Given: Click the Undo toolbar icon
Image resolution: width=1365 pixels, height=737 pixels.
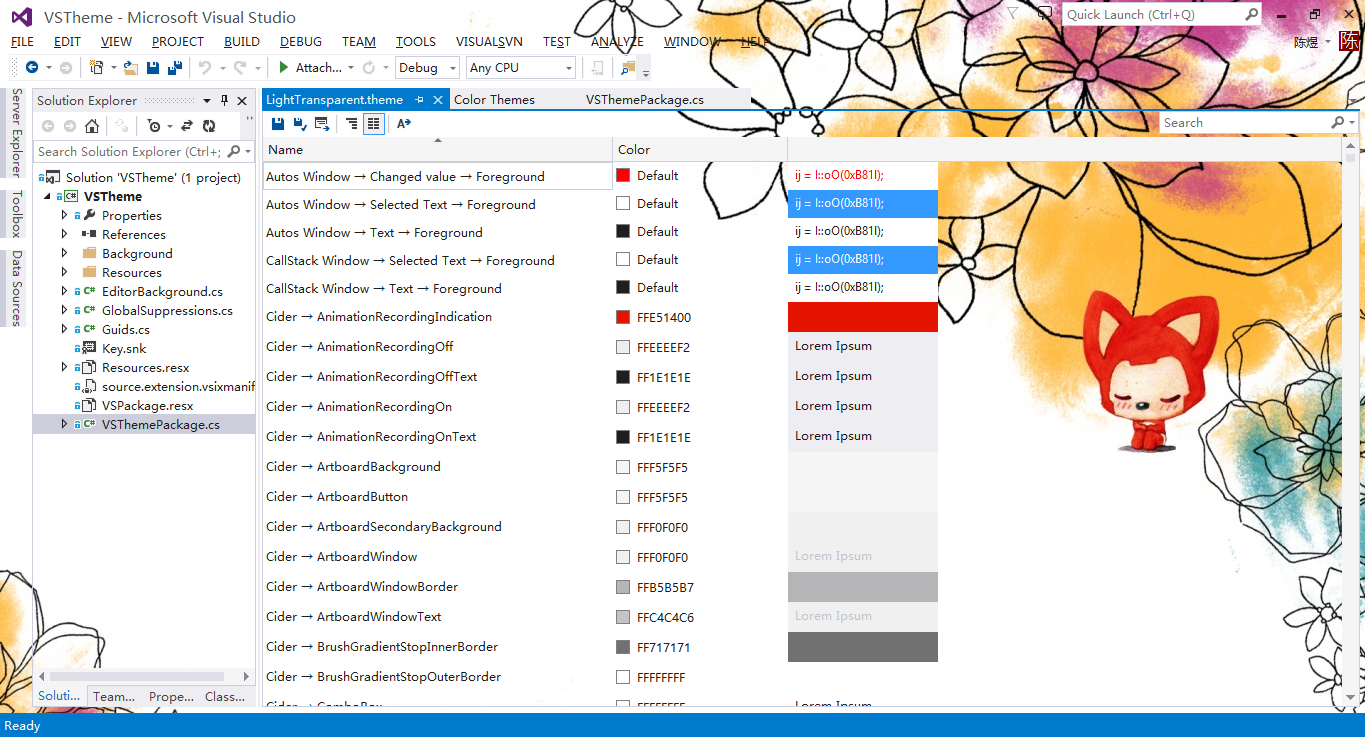Looking at the screenshot, I should click(x=205, y=67).
